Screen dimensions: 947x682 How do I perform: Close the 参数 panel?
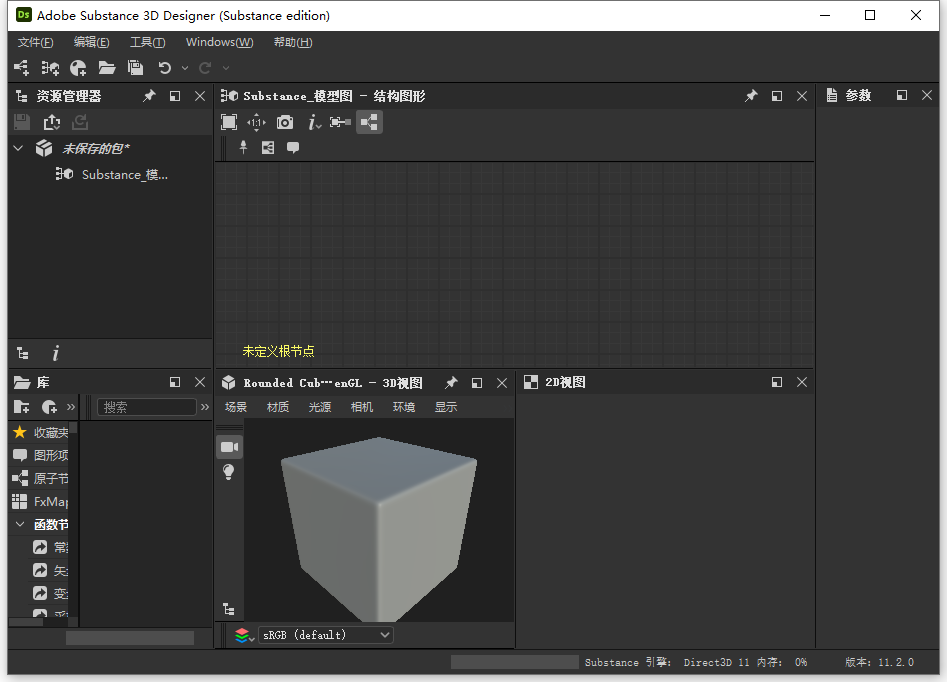[927, 95]
